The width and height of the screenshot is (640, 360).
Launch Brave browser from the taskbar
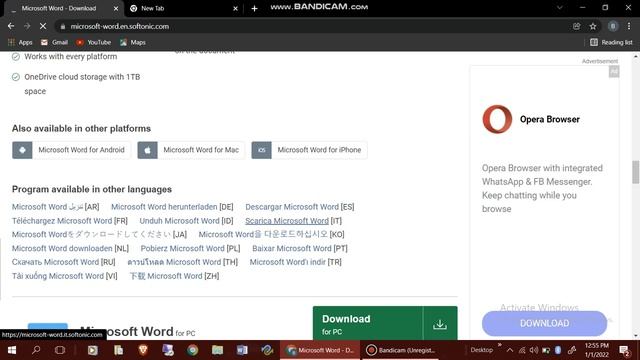[143, 350]
